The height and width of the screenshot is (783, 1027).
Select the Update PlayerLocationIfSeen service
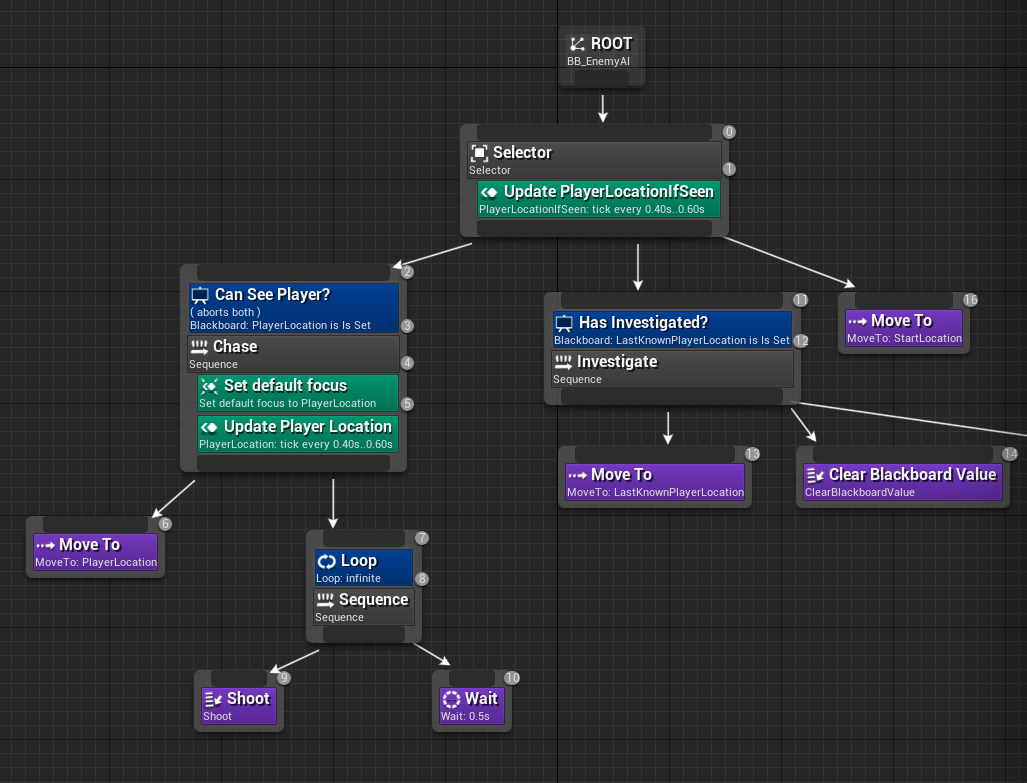point(599,199)
